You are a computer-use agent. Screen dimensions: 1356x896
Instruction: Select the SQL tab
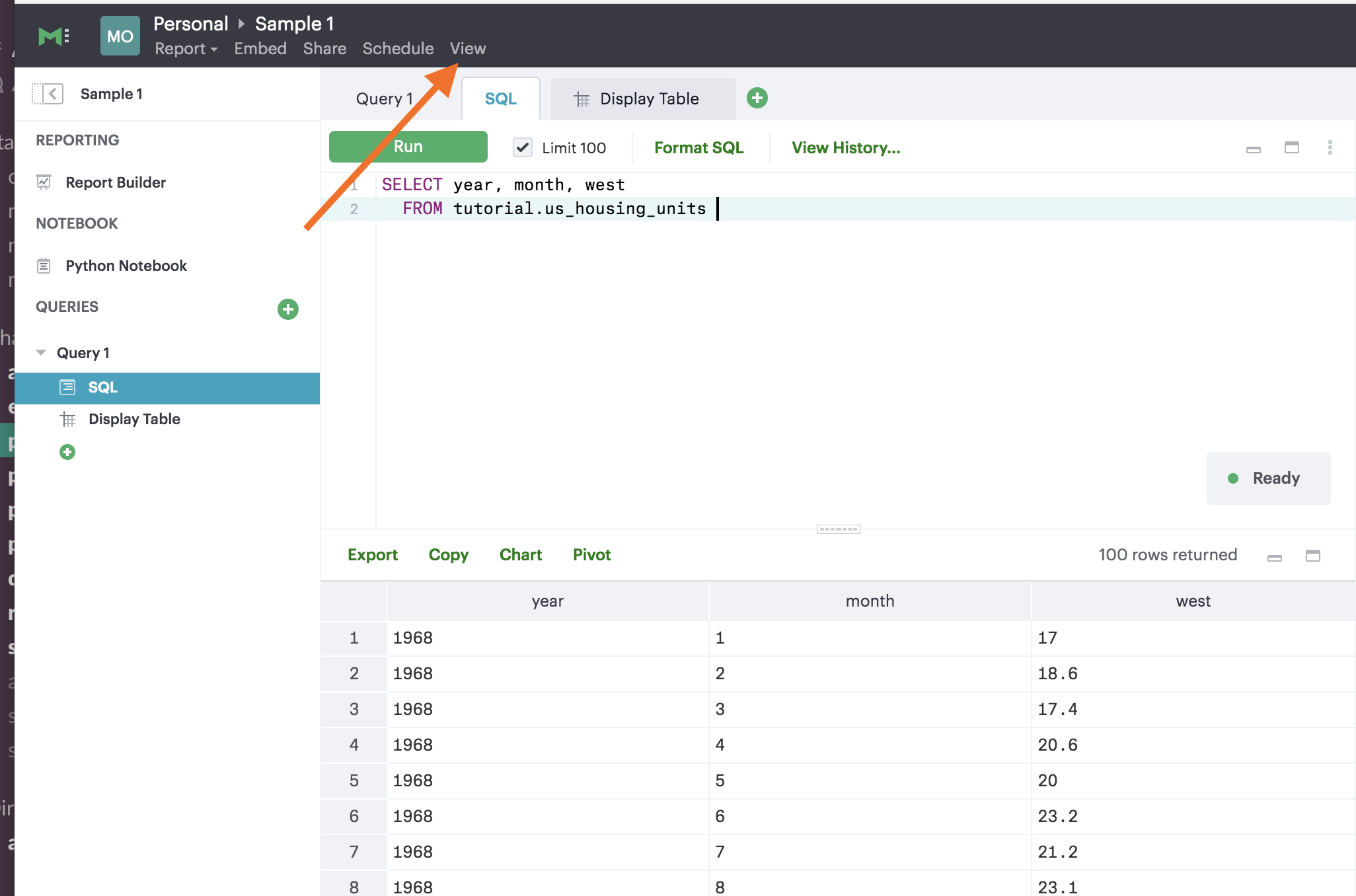pyautogui.click(x=501, y=98)
